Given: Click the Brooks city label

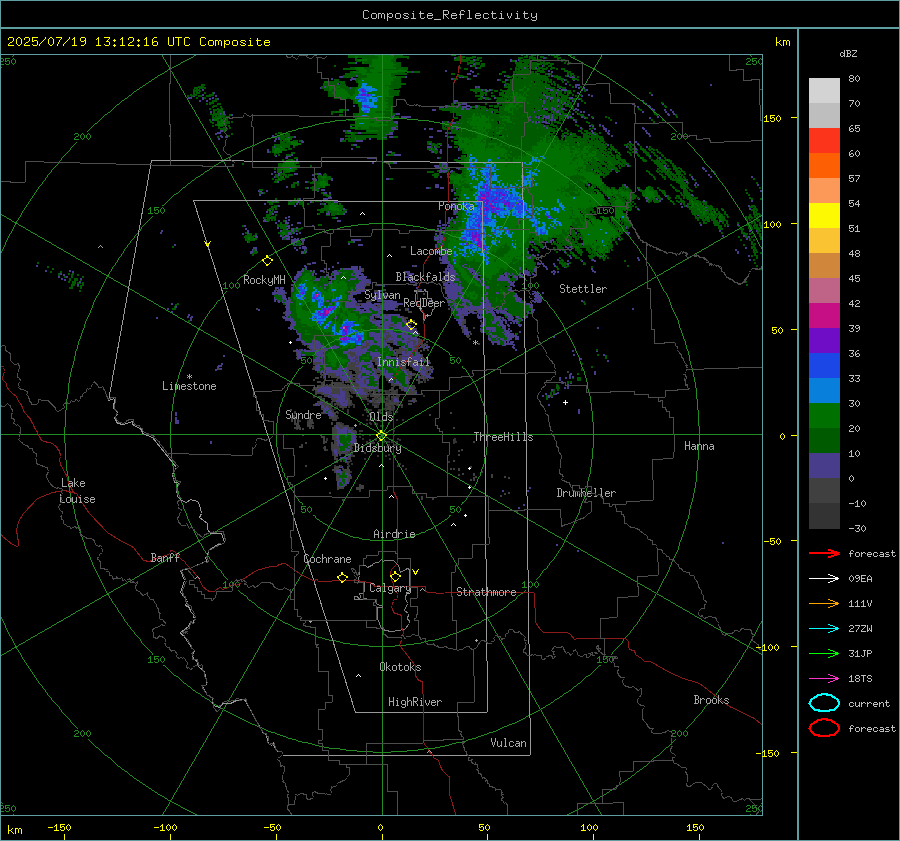Looking at the screenshot, I should tap(711, 700).
